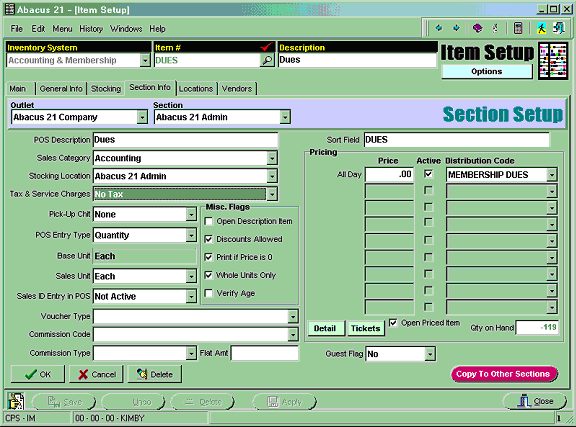Switch to the Locations tab
Screen dimensions: 576x427
pos(196,89)
